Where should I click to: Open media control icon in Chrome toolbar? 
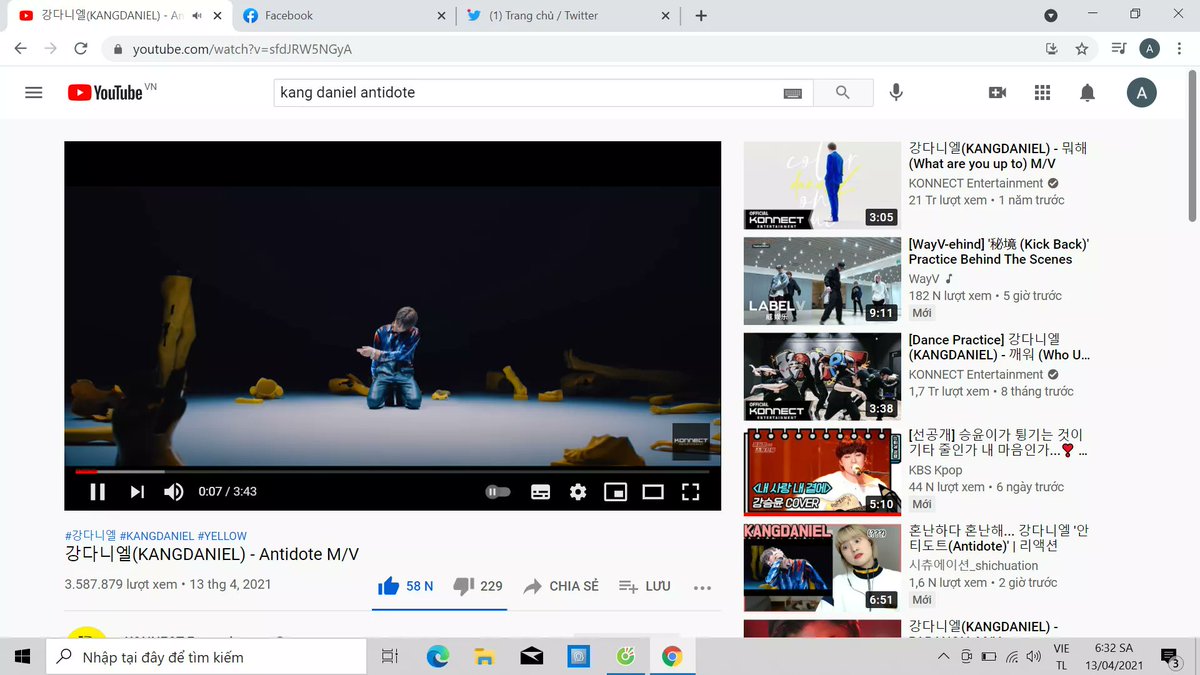point(1119,49)
